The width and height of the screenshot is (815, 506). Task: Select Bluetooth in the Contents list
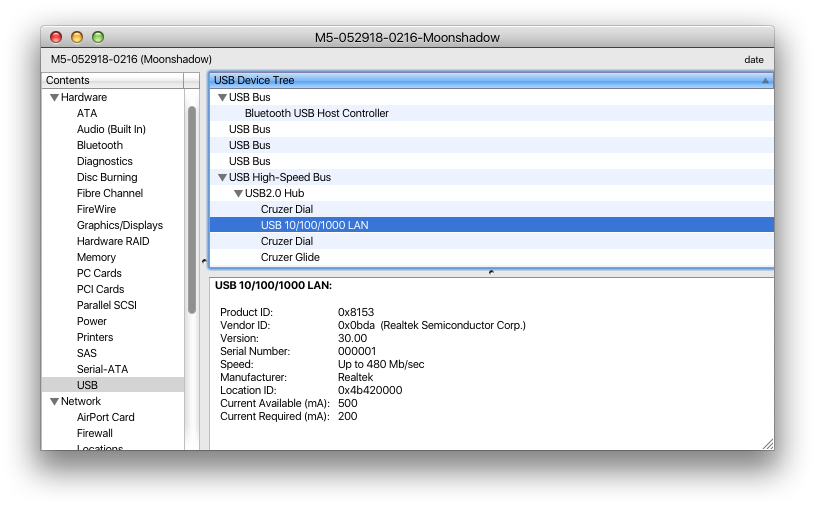(x=99, y=145)
